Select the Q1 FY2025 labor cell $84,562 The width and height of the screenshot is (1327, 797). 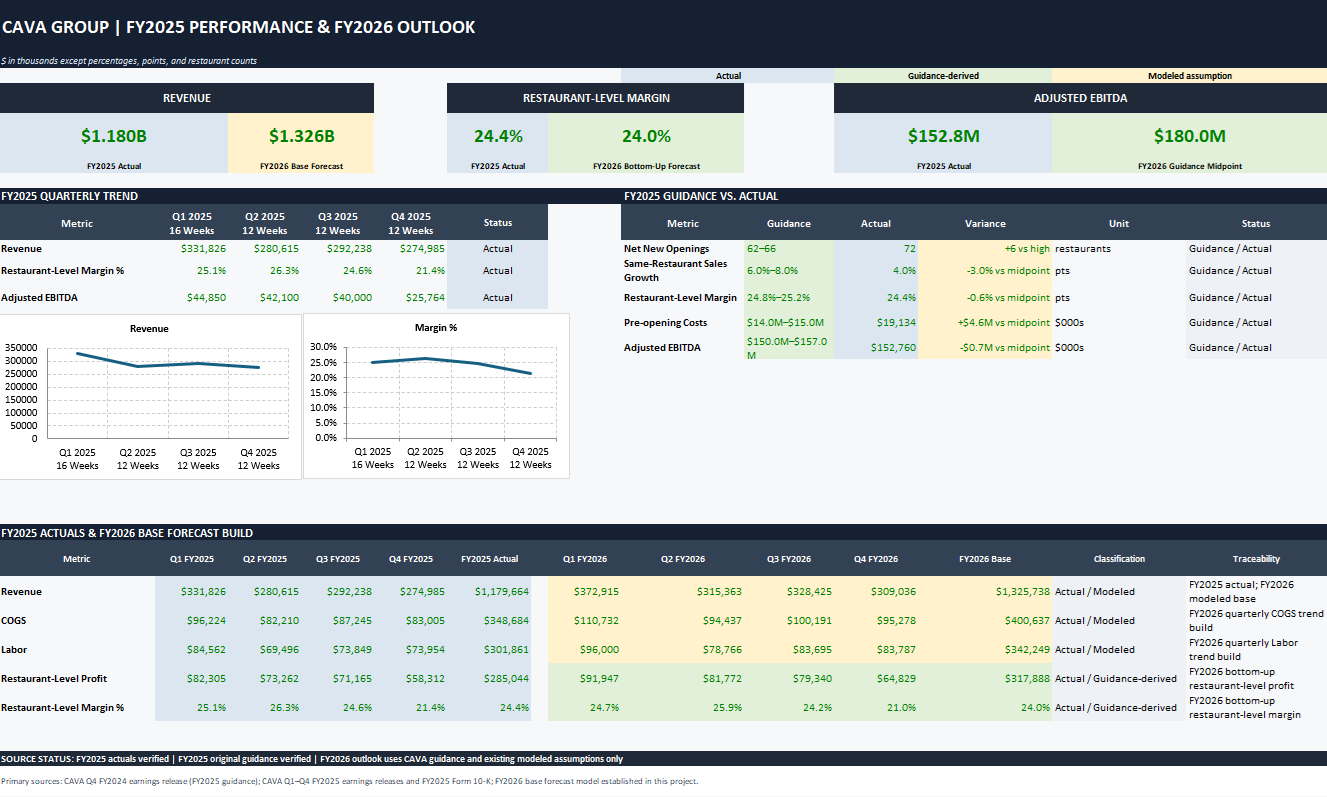pyautogui.click(x=192, y=649)
